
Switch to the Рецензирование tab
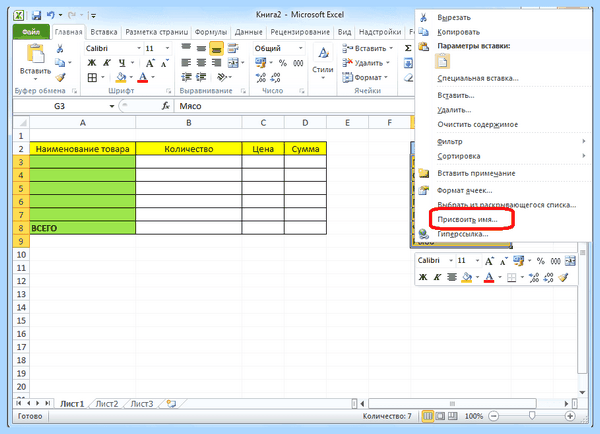(x=300, y=32)
